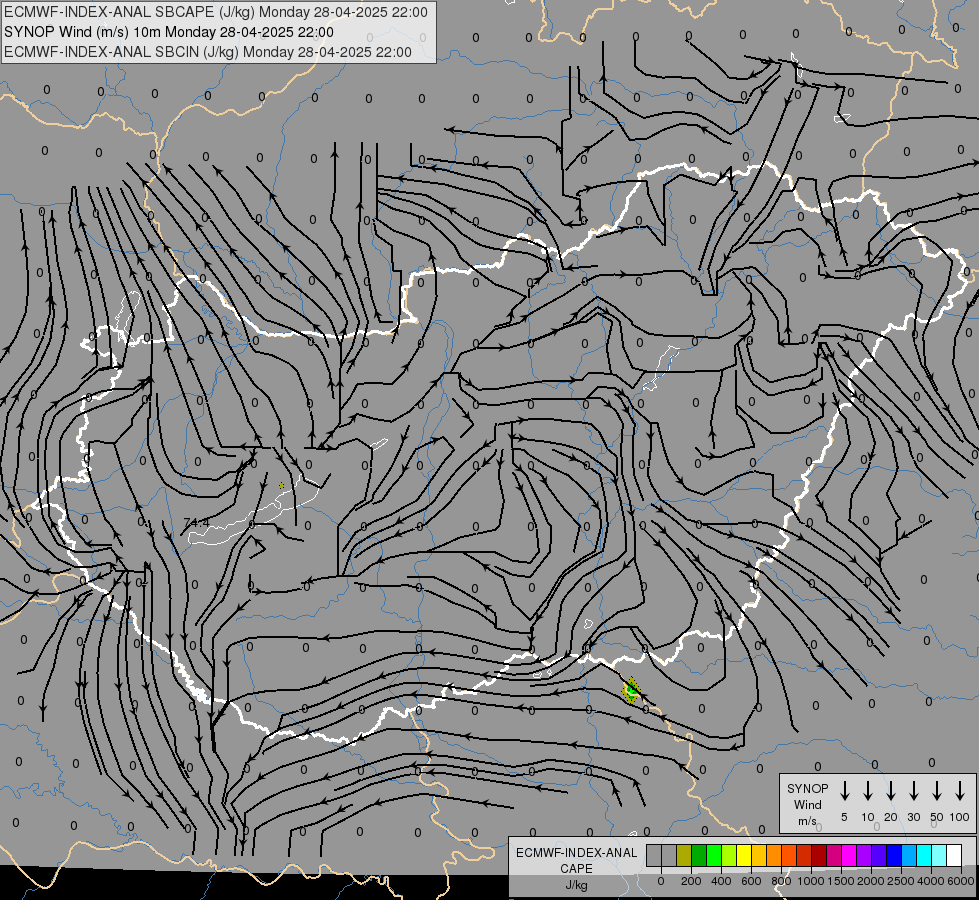Select the pale cyan swatch right of 4000
Viewport: 979px width, 900px height.
click(x=938, y=855)
